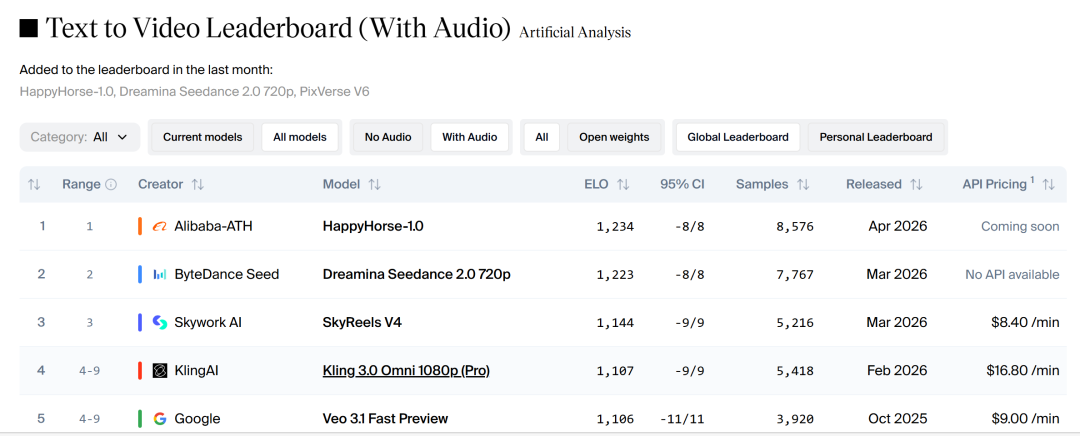Switch to Open weights models filter
The width and height of the screenshot is (1080, 436).
pyautogui.click(x=614, y=137)
